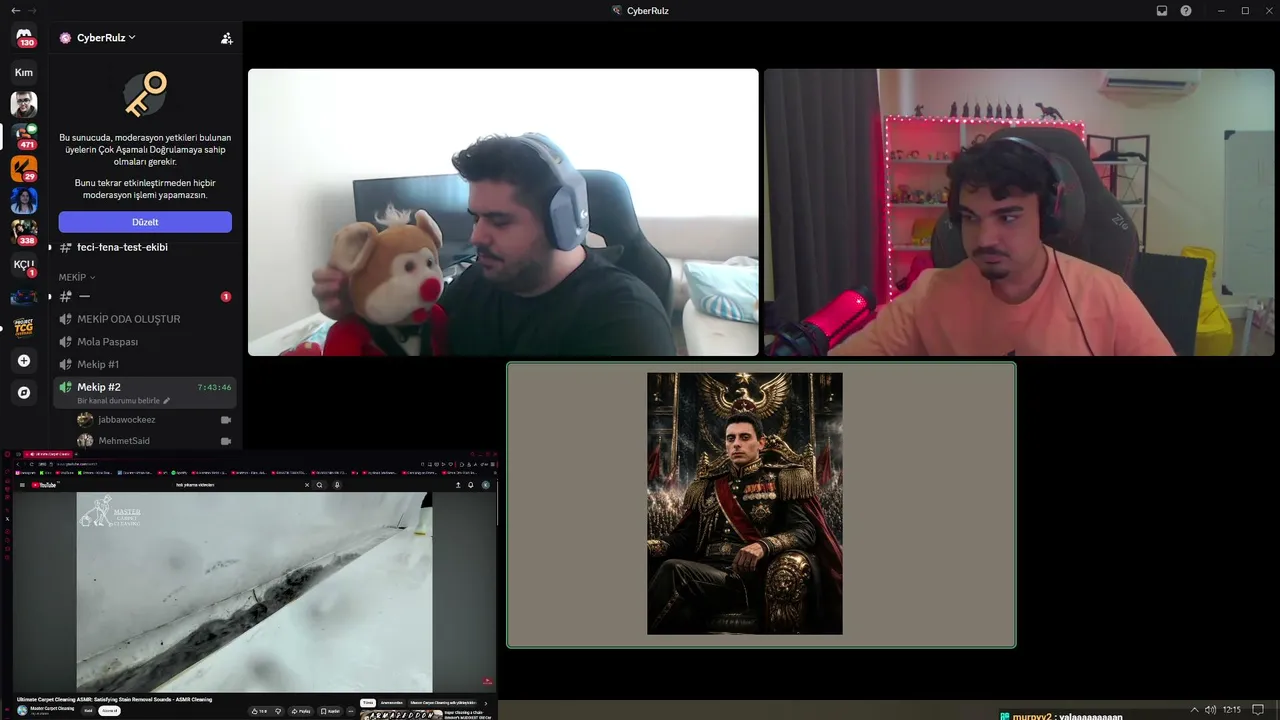1280x720 pixels.
Task: Click the YouTube logo in browser
Action: point(45,485)
